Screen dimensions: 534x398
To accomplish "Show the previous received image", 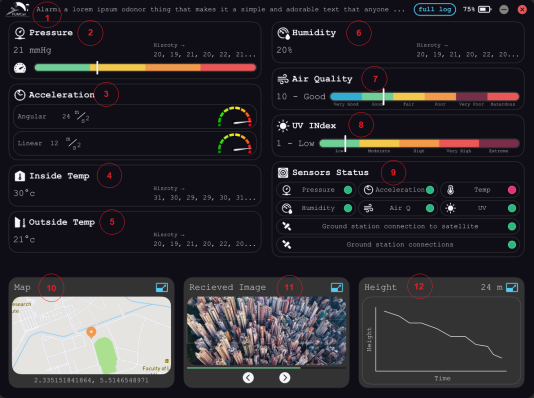I will [248, 378].
